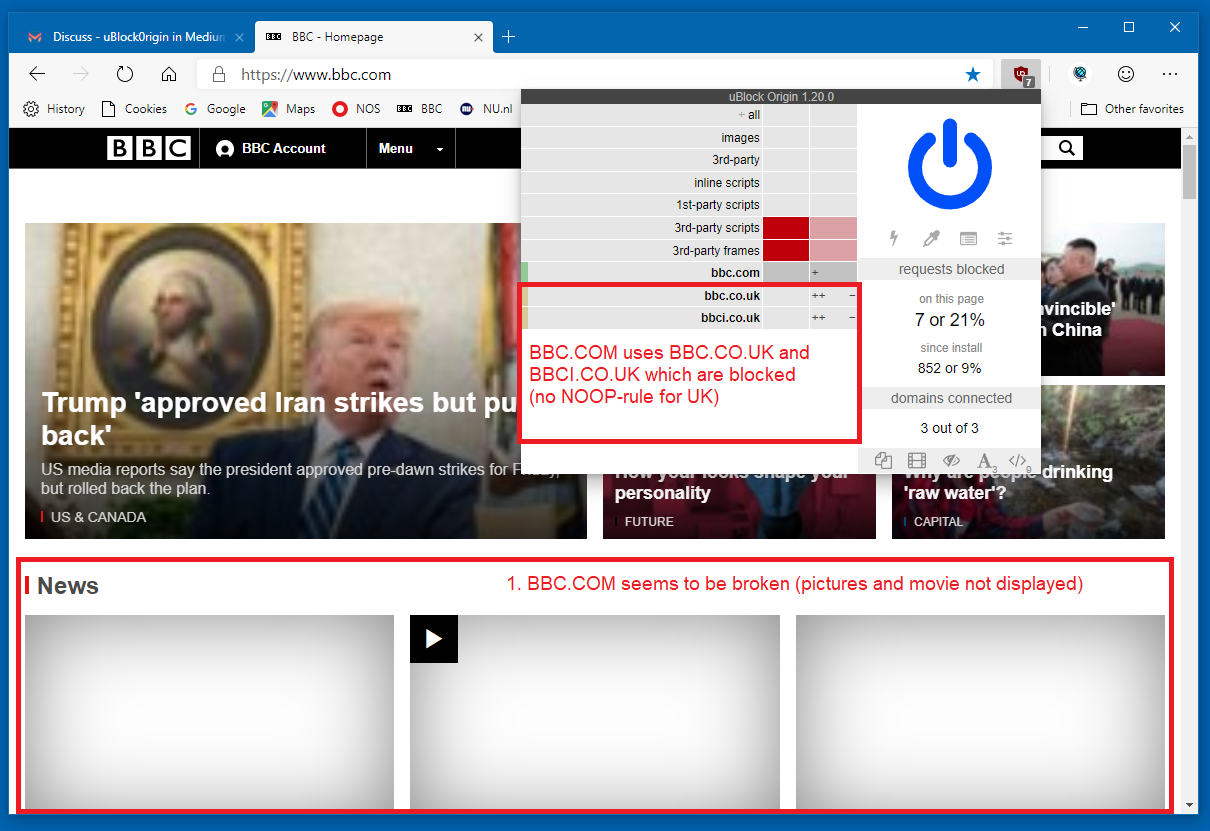Screen dimensions: 1210x831
Task: Click the 'requests blocked' header in popup
Action: 950,269
